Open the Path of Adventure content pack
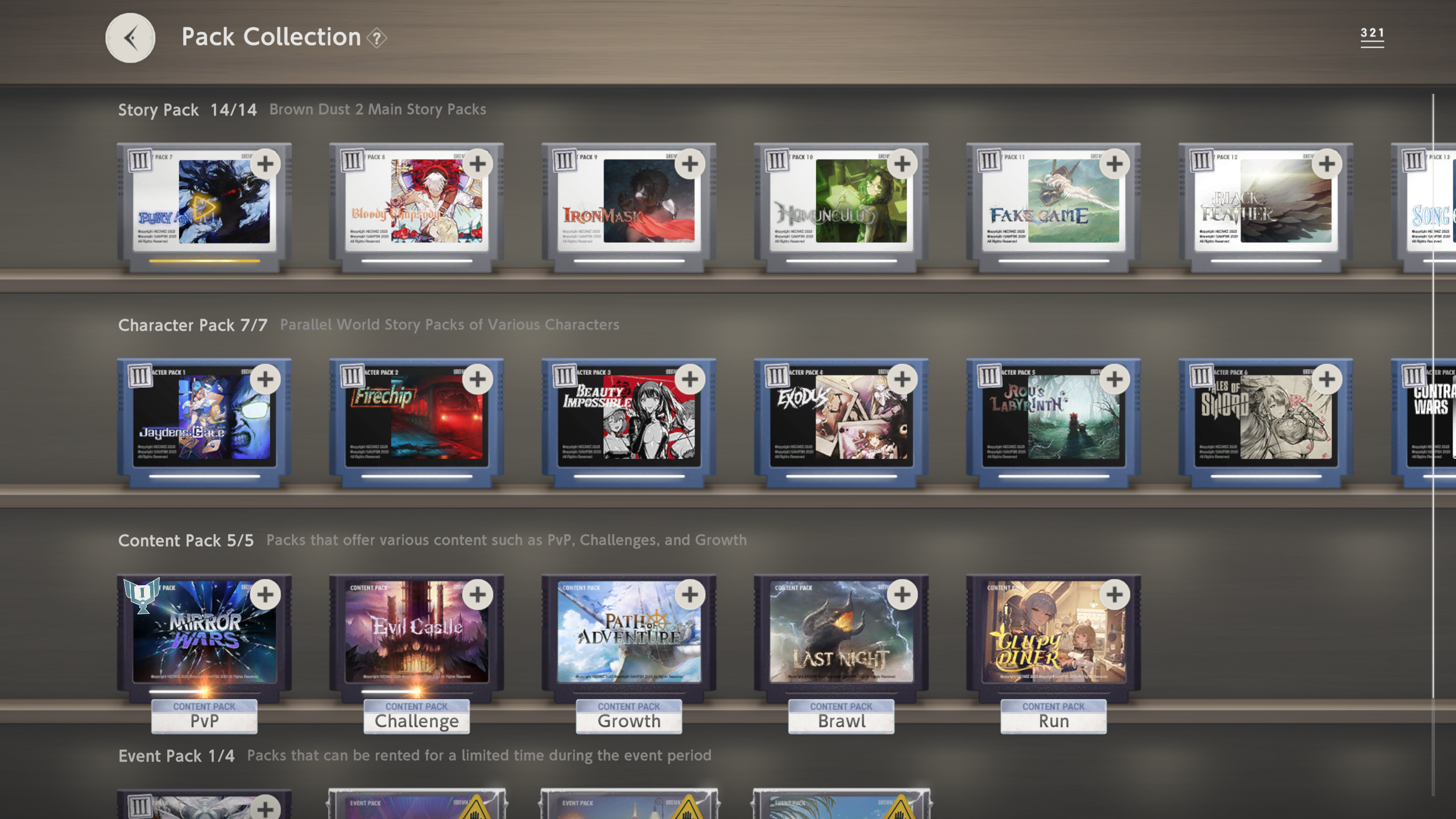This screenshot has height=819, width=1456. pos(628,638)
